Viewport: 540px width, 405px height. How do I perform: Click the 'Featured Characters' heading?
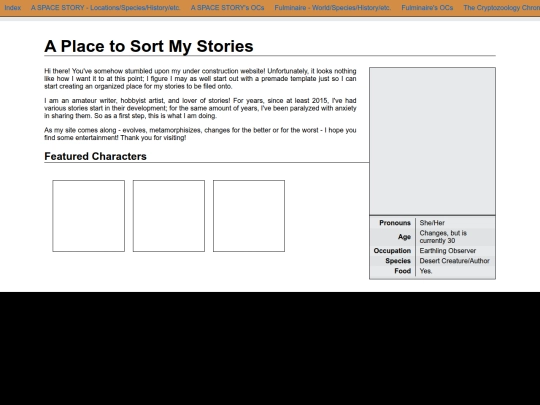[95, 156]
